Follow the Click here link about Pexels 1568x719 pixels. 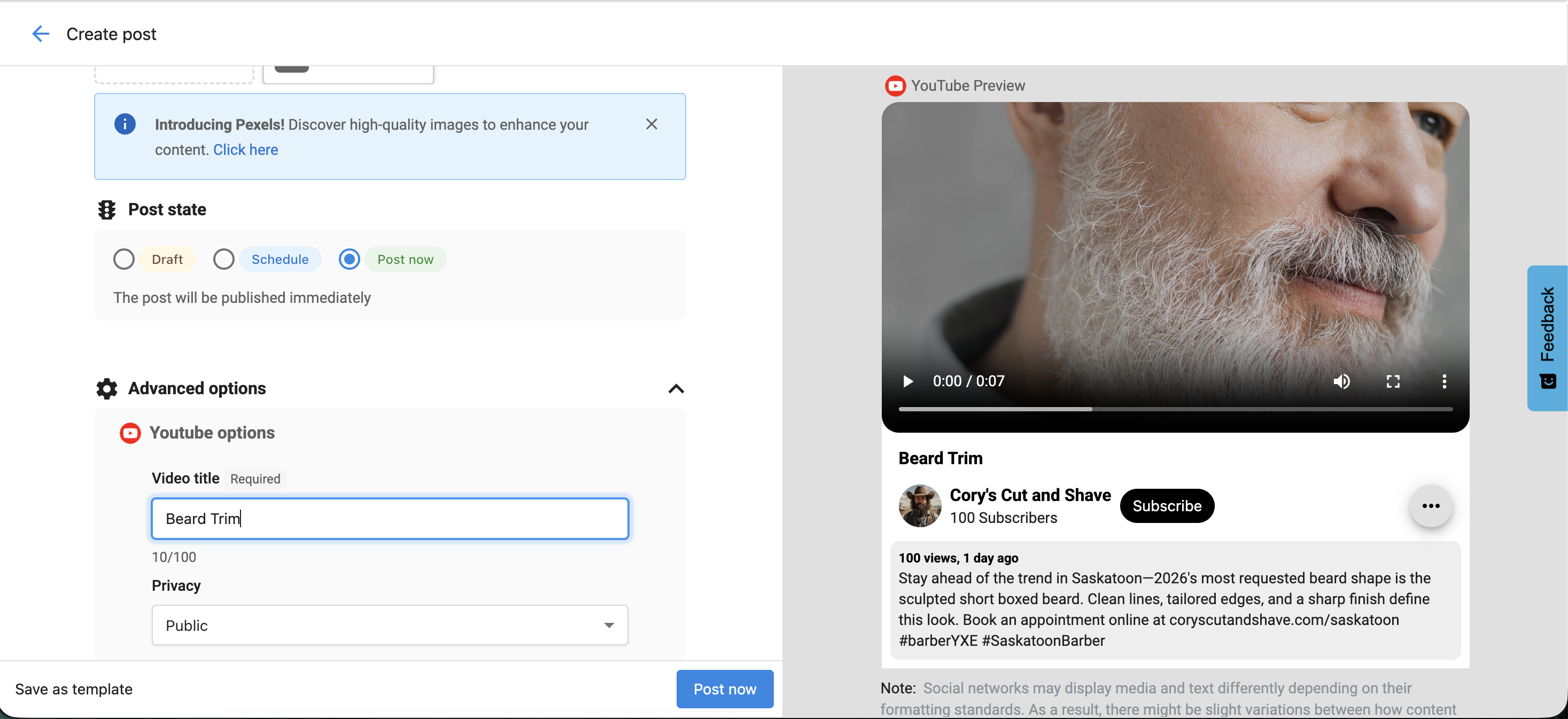(245, 149)
